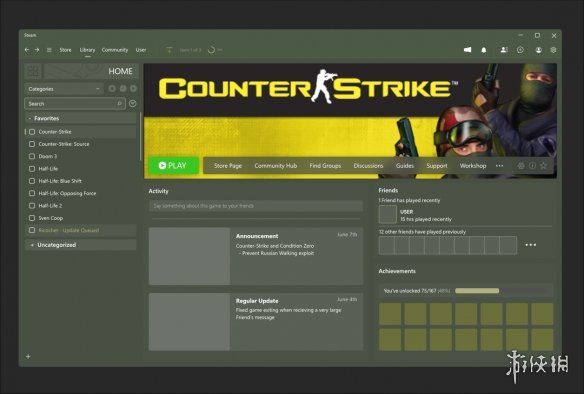This screenshot has width=584, height=394.
Task: Open the settings gear in top bar
Action: coord(553,50)
